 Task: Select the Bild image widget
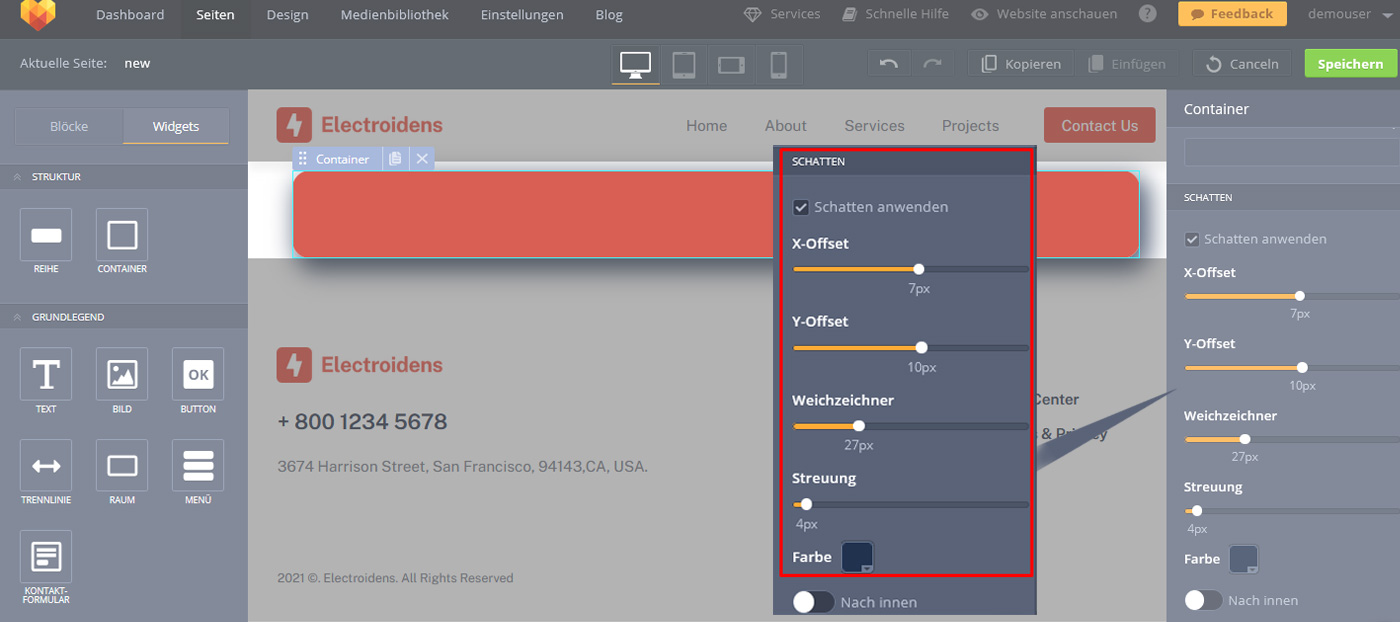point(122,374)
